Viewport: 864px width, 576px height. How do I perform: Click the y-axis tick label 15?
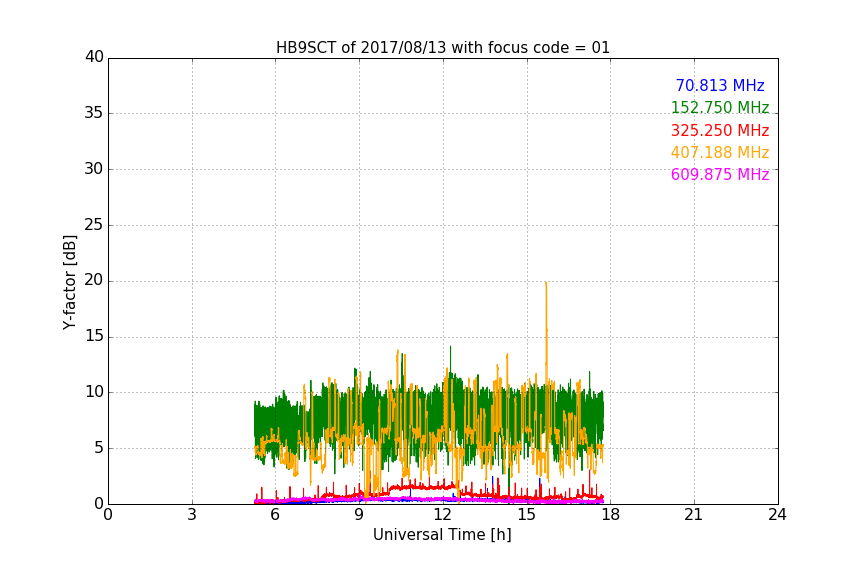pyautogui.click(x=94, y=336)
